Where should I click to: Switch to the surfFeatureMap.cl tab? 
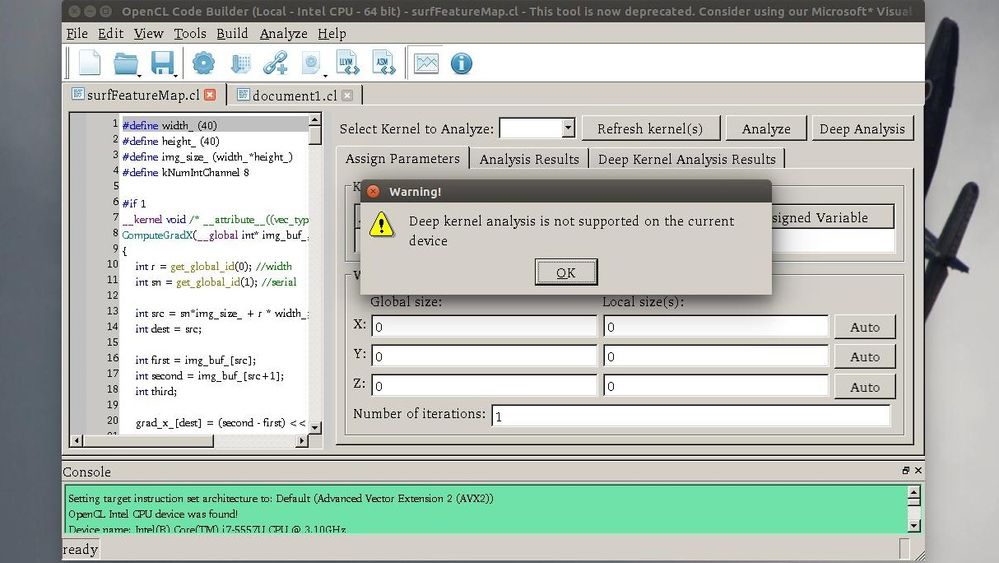[x=143, y=95]
